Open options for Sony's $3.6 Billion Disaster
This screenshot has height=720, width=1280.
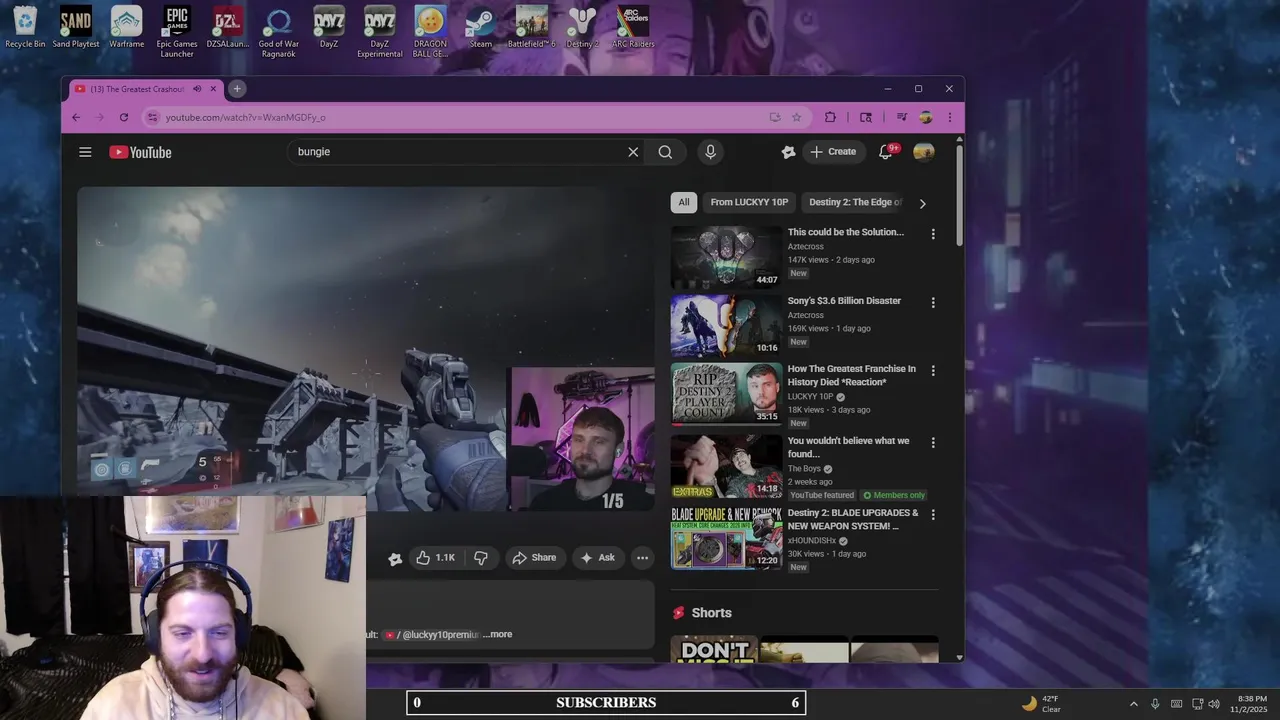tap(933, 302)
